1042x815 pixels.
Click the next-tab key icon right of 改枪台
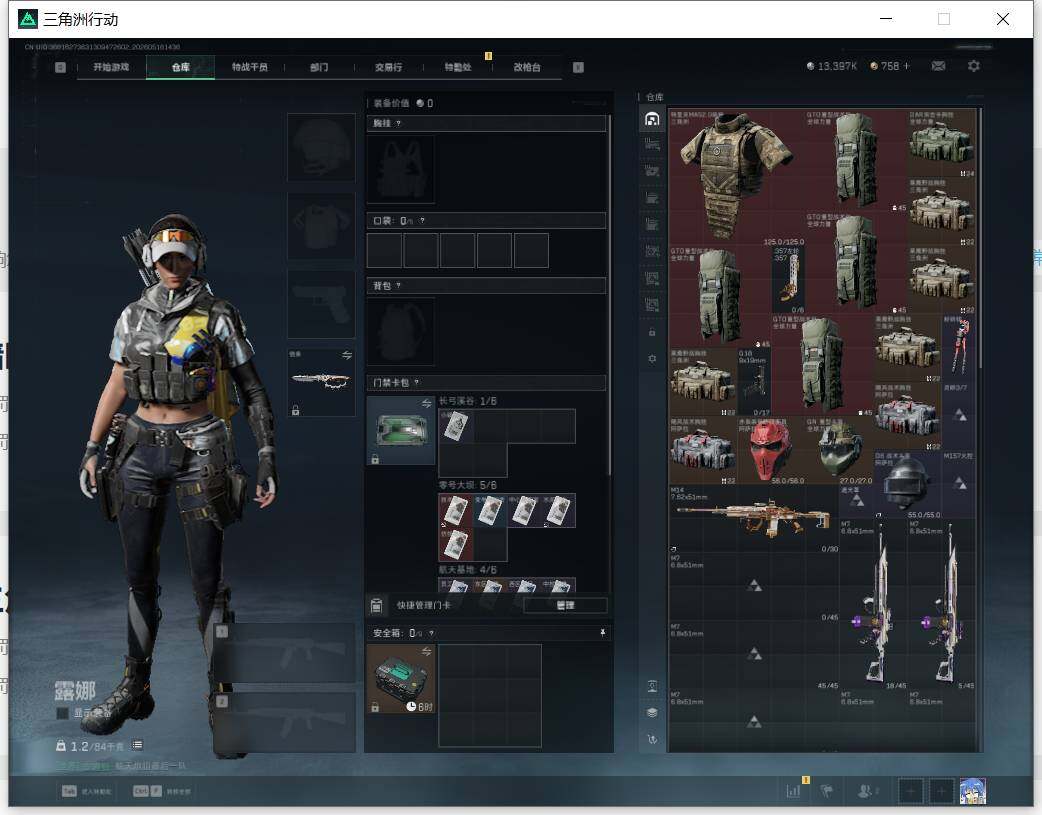click(578, 67)
